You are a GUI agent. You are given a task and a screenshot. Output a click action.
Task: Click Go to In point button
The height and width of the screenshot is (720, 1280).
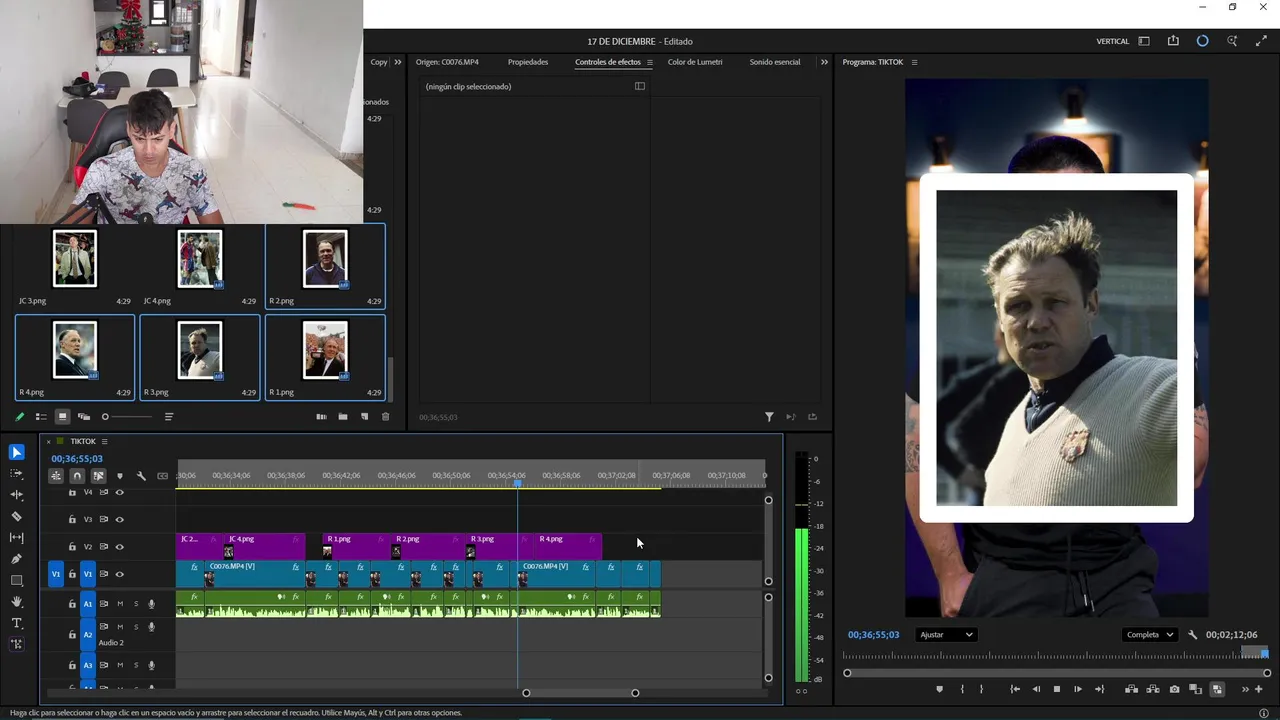point(1015,689)
